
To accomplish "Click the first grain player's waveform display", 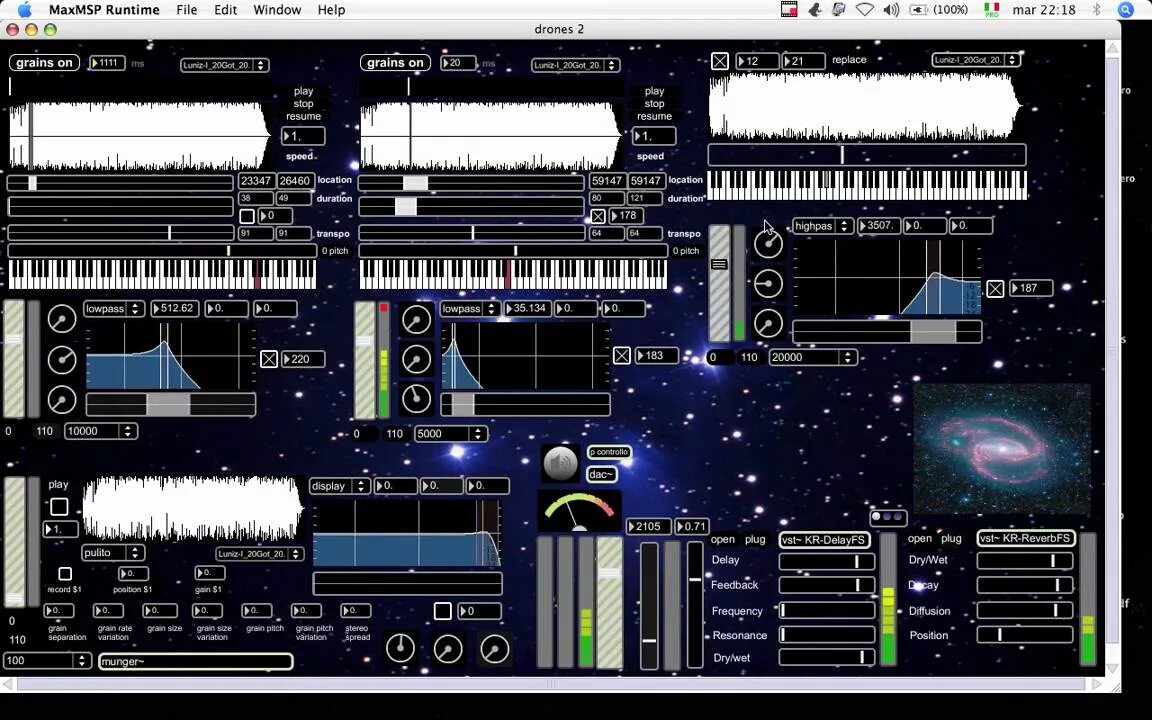I will click(x=140, y=137).
